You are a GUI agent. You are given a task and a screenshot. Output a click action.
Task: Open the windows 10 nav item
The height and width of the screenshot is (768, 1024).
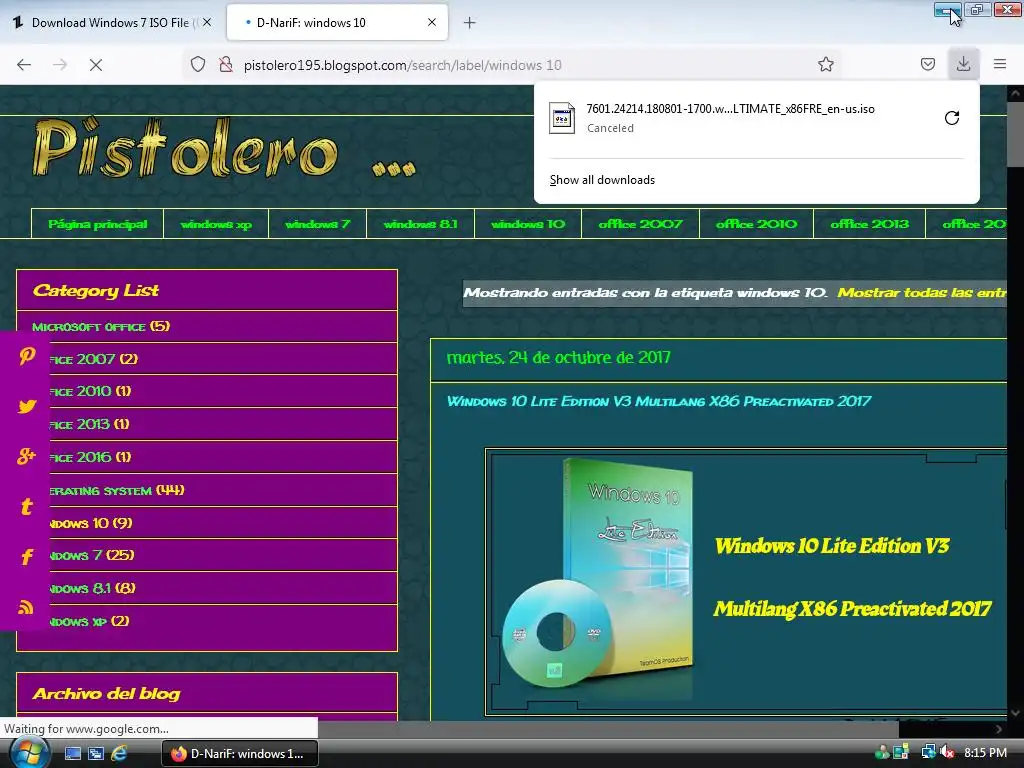528,224
